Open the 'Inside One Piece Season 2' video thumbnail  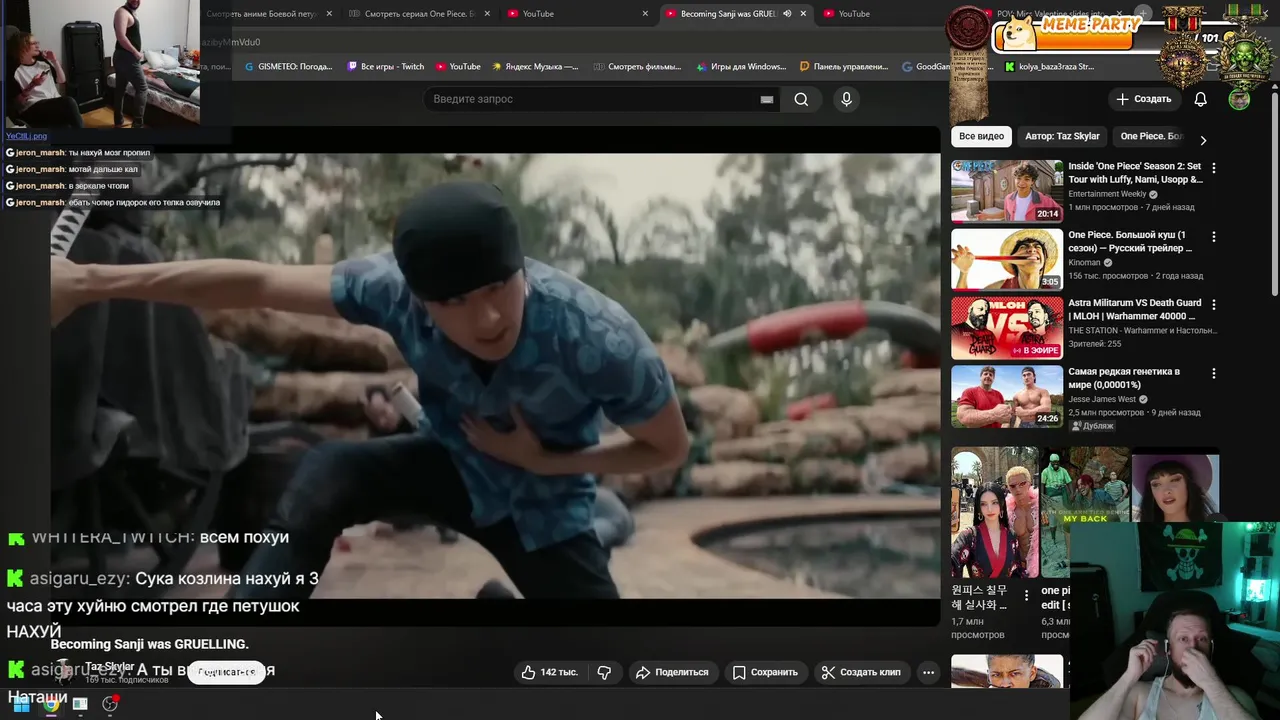pos(1006,190)
